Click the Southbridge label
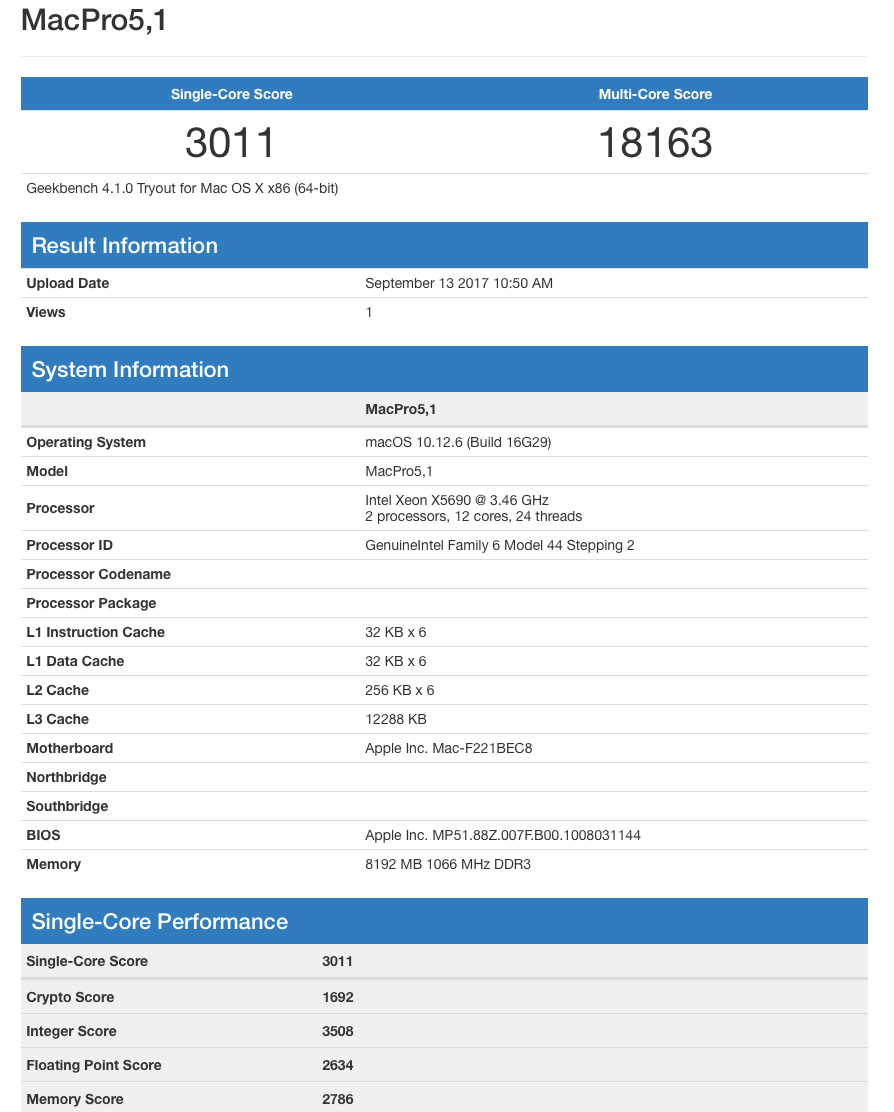The width and height of the screenshot is (894, 1112). pyautogui.click(x=67, y=806)
